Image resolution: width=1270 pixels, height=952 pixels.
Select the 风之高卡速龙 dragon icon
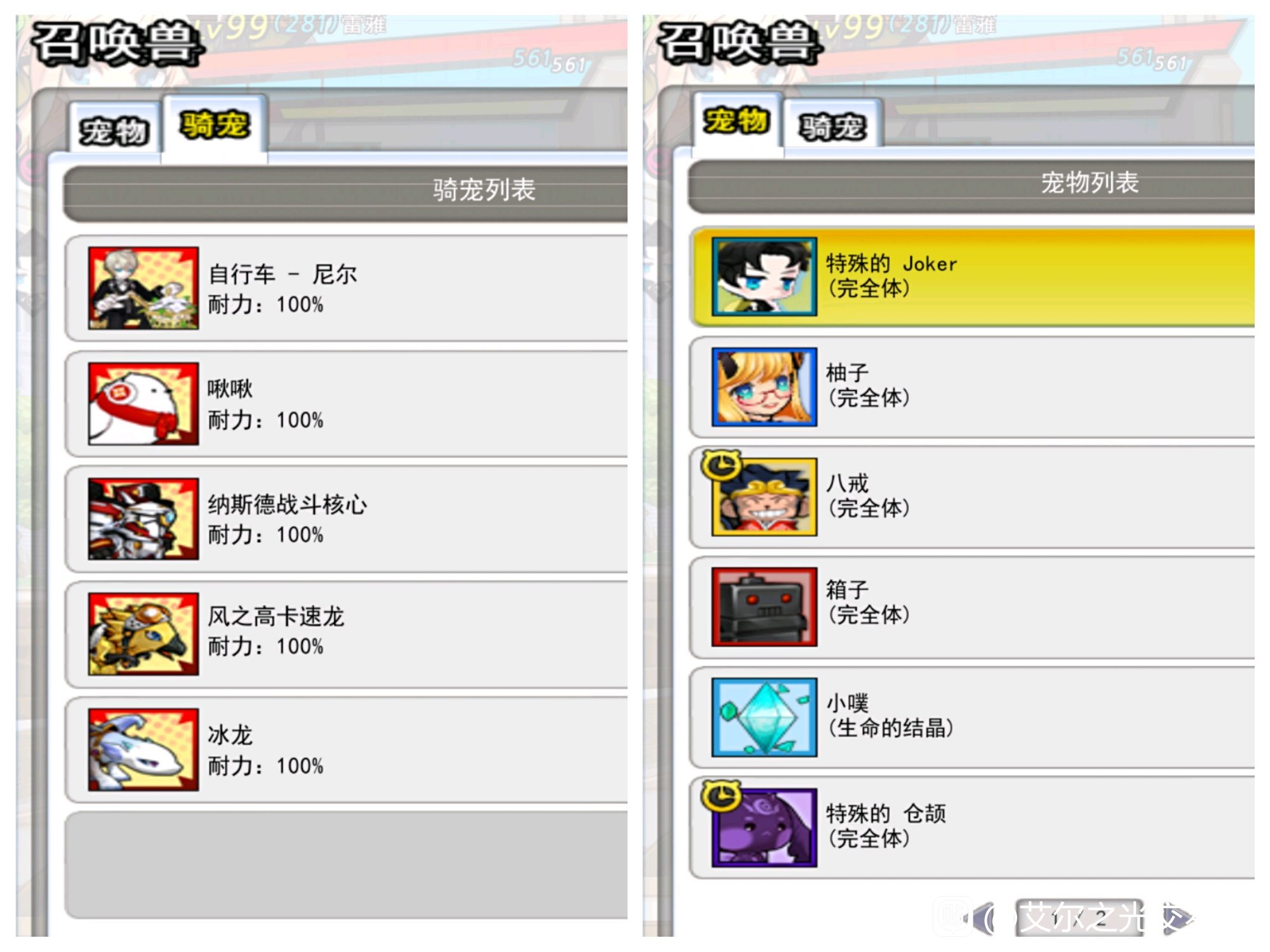pyautogui.click(x=144, y=634)
